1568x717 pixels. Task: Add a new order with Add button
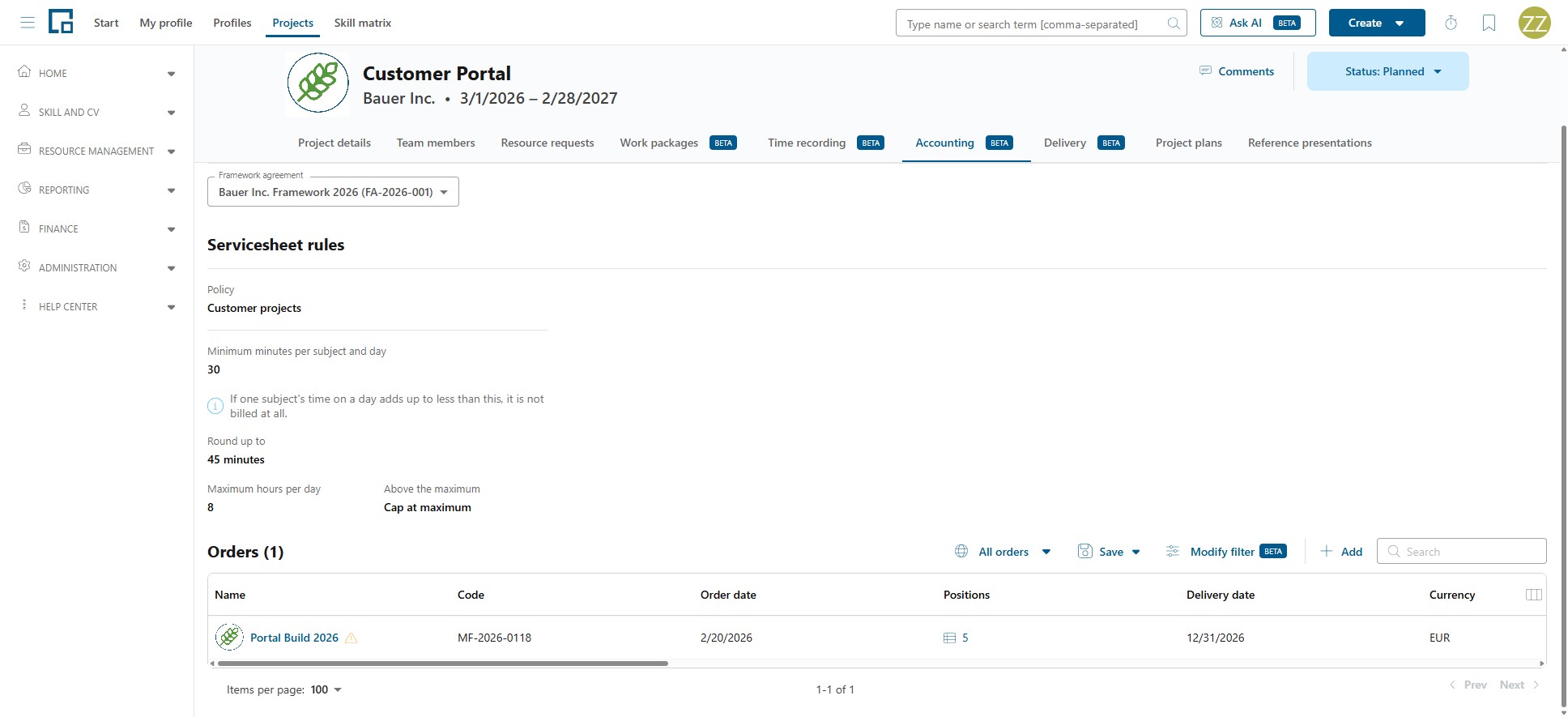point(1341,552)
